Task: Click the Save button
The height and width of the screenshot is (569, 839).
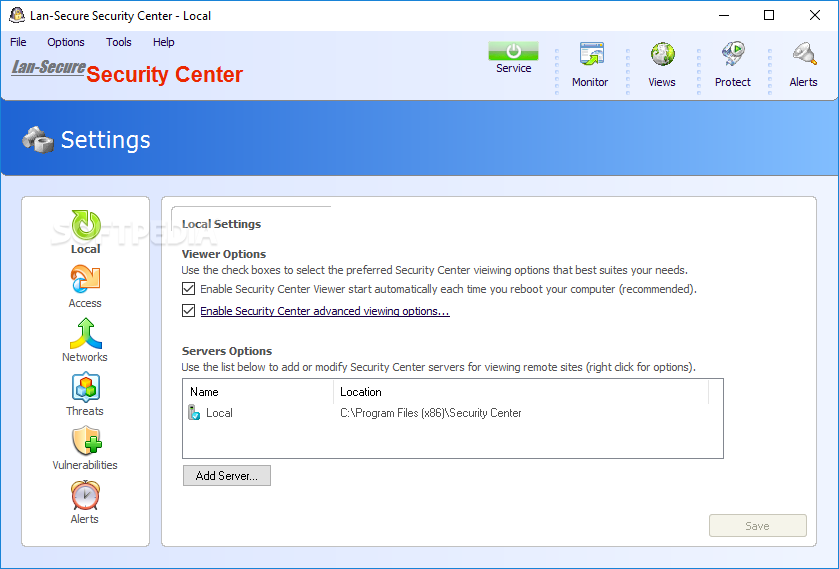Action: pyautogui.click(x=758, y=526)
